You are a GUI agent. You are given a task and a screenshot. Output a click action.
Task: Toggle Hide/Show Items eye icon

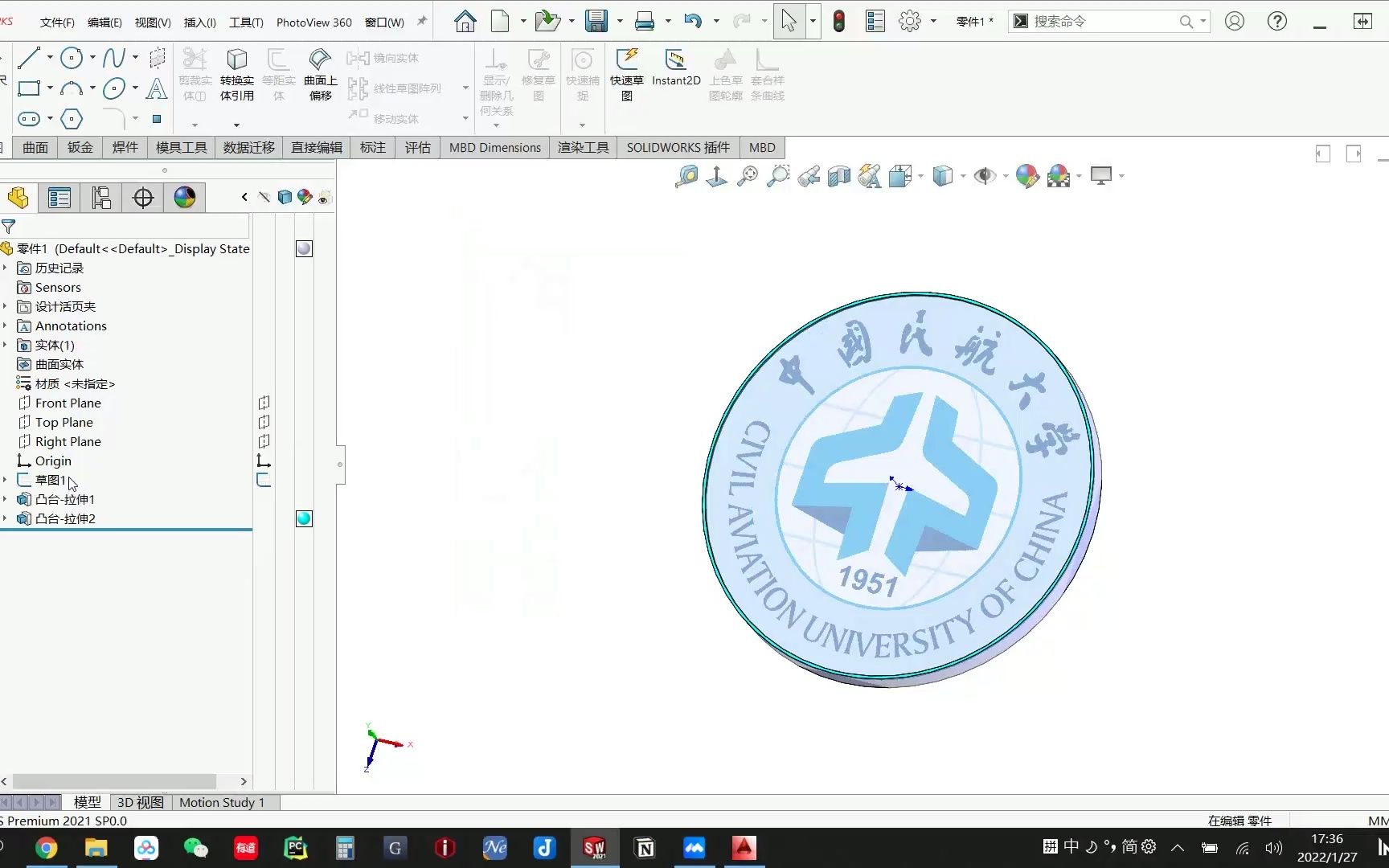985,176
